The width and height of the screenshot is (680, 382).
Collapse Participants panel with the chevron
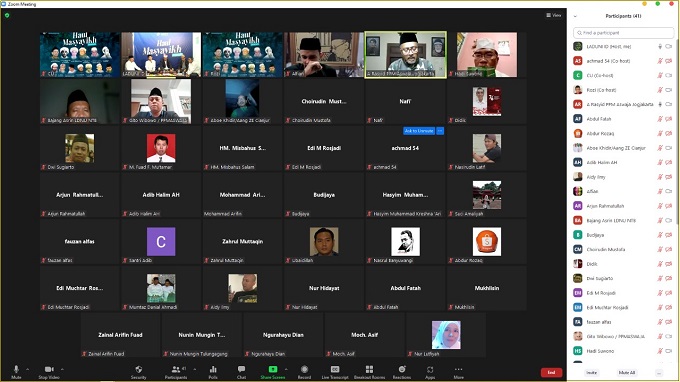click(x=575, y=16)
